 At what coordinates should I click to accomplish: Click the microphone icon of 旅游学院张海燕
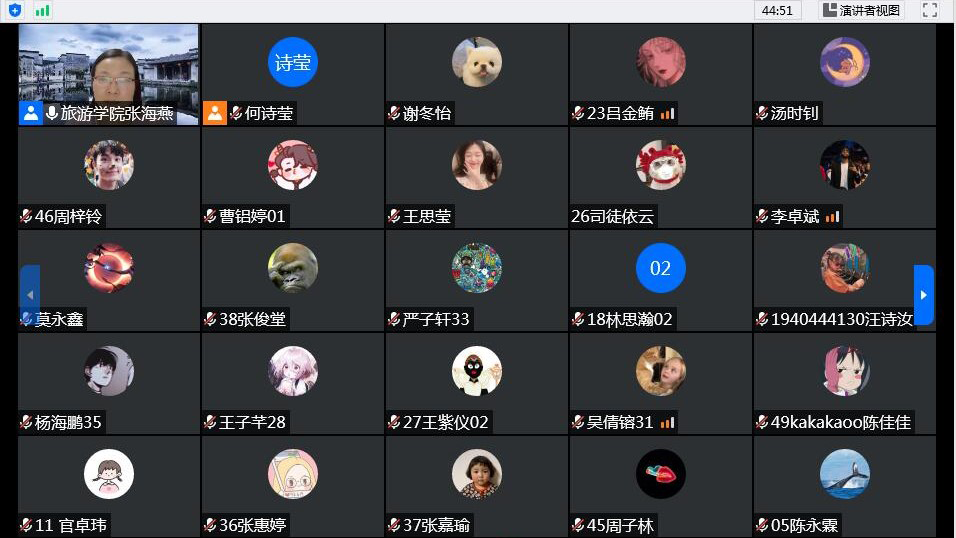pos(52,113)
